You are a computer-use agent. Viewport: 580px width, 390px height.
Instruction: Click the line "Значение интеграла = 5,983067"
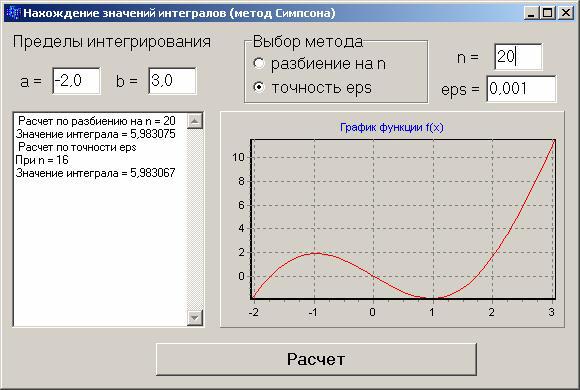95,173
